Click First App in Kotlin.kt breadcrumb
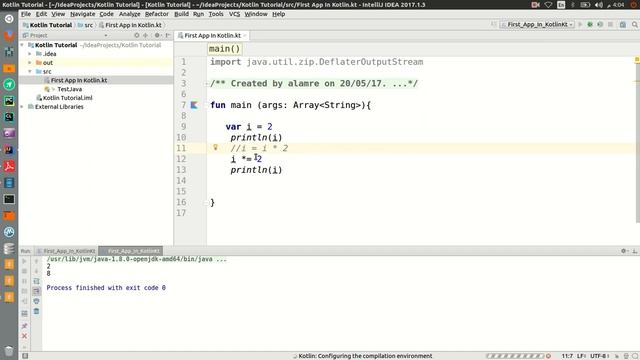 click(x=130, y=25)
